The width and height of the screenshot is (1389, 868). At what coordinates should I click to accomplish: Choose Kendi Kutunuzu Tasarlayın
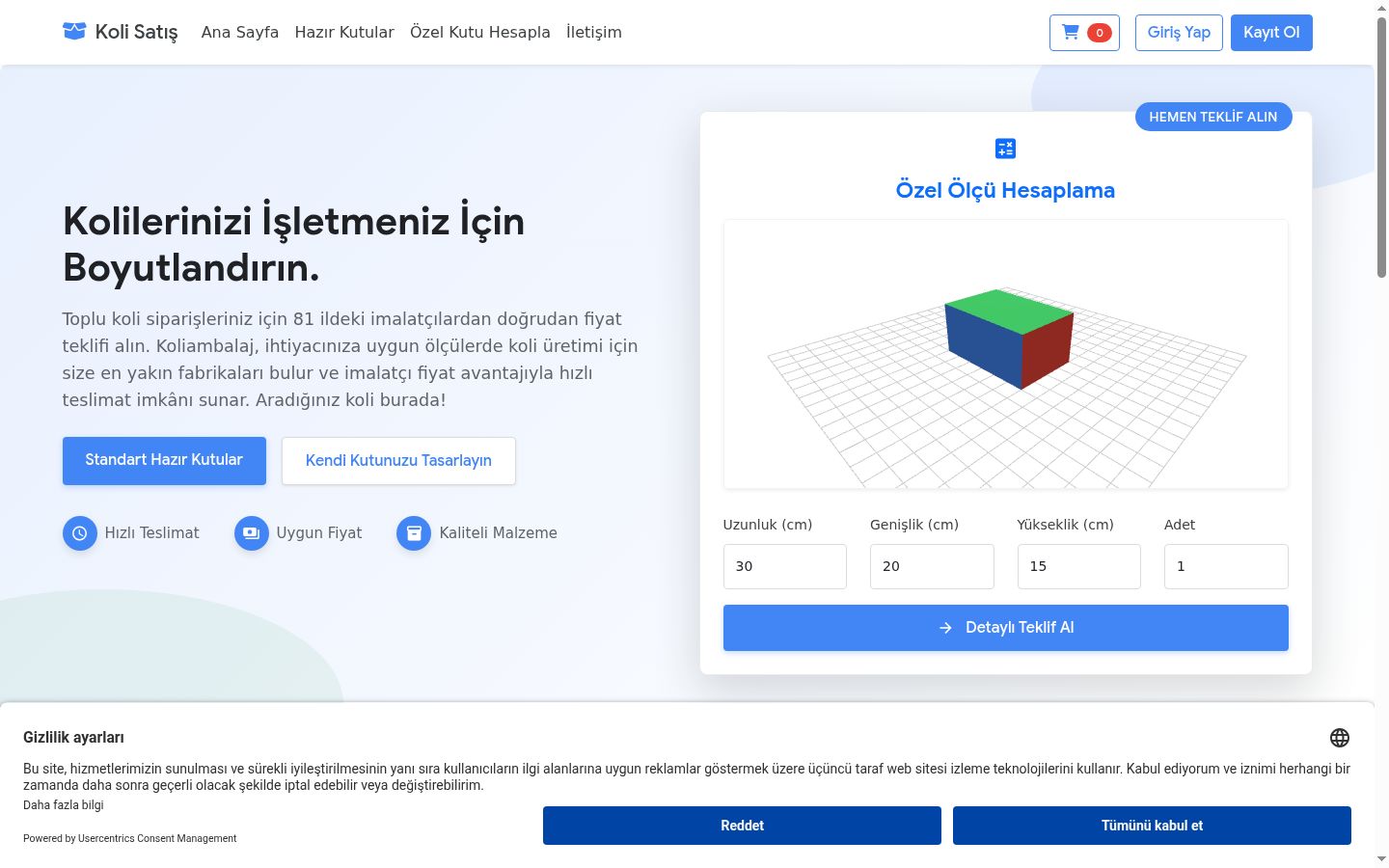[x=398, y=461]
